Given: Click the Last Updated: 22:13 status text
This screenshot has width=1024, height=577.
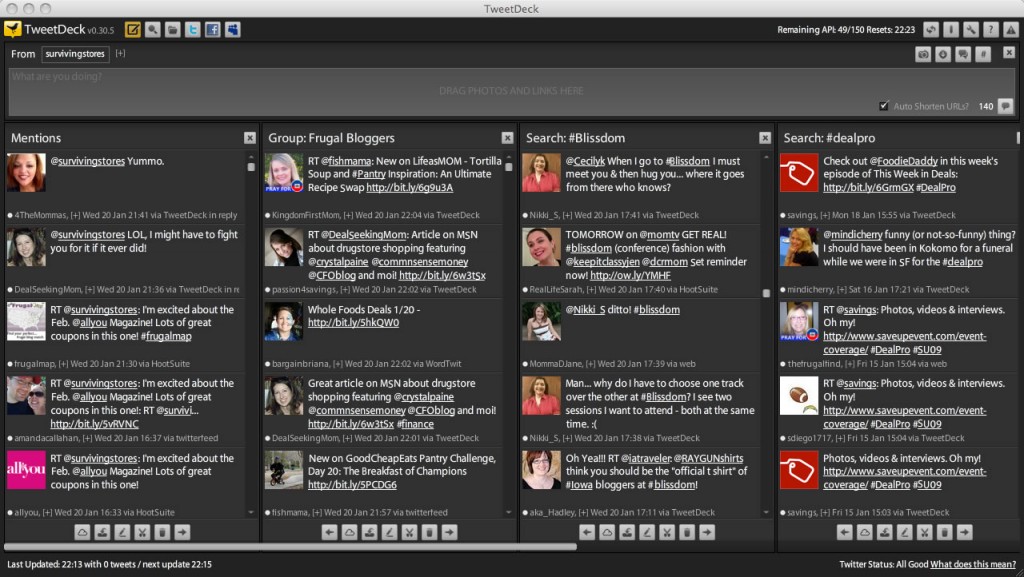Looking at the screenshot, I should click(x=109, y=564).
